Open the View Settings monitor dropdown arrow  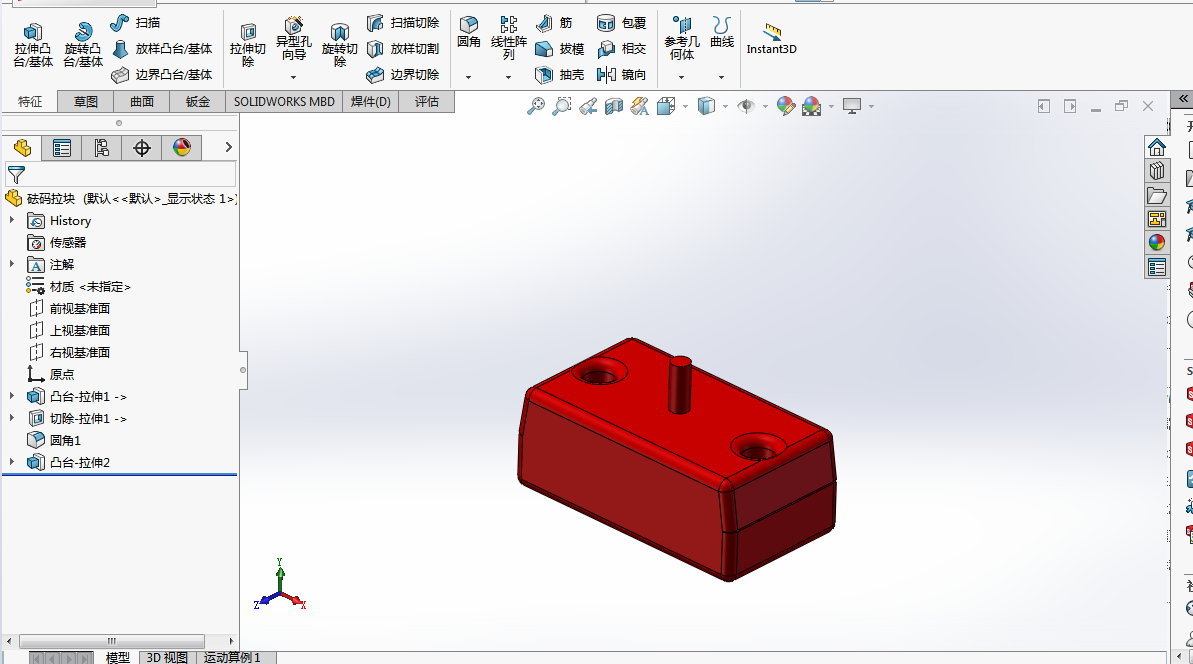871,106
